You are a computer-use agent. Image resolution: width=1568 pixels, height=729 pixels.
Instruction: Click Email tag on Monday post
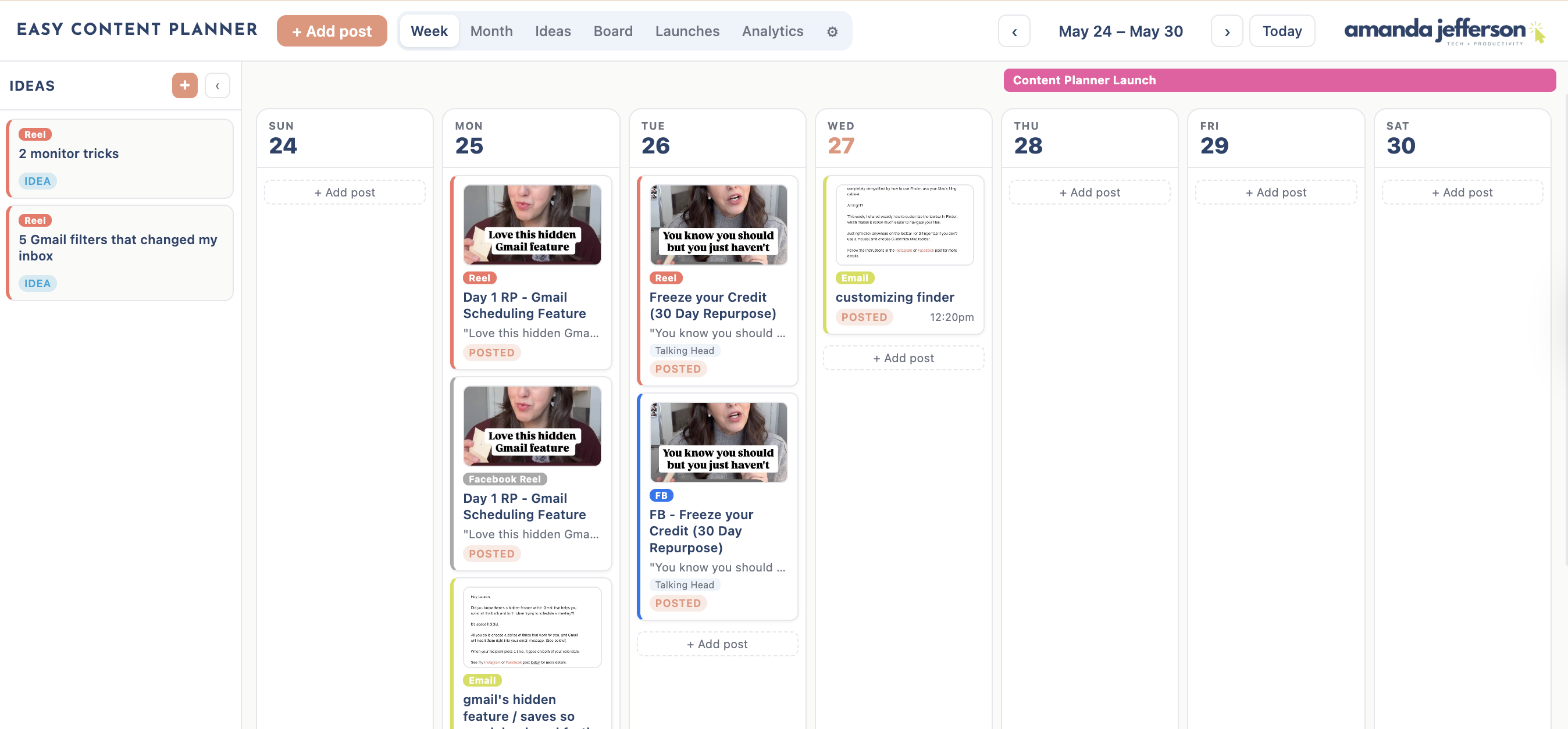pos(482,680)
